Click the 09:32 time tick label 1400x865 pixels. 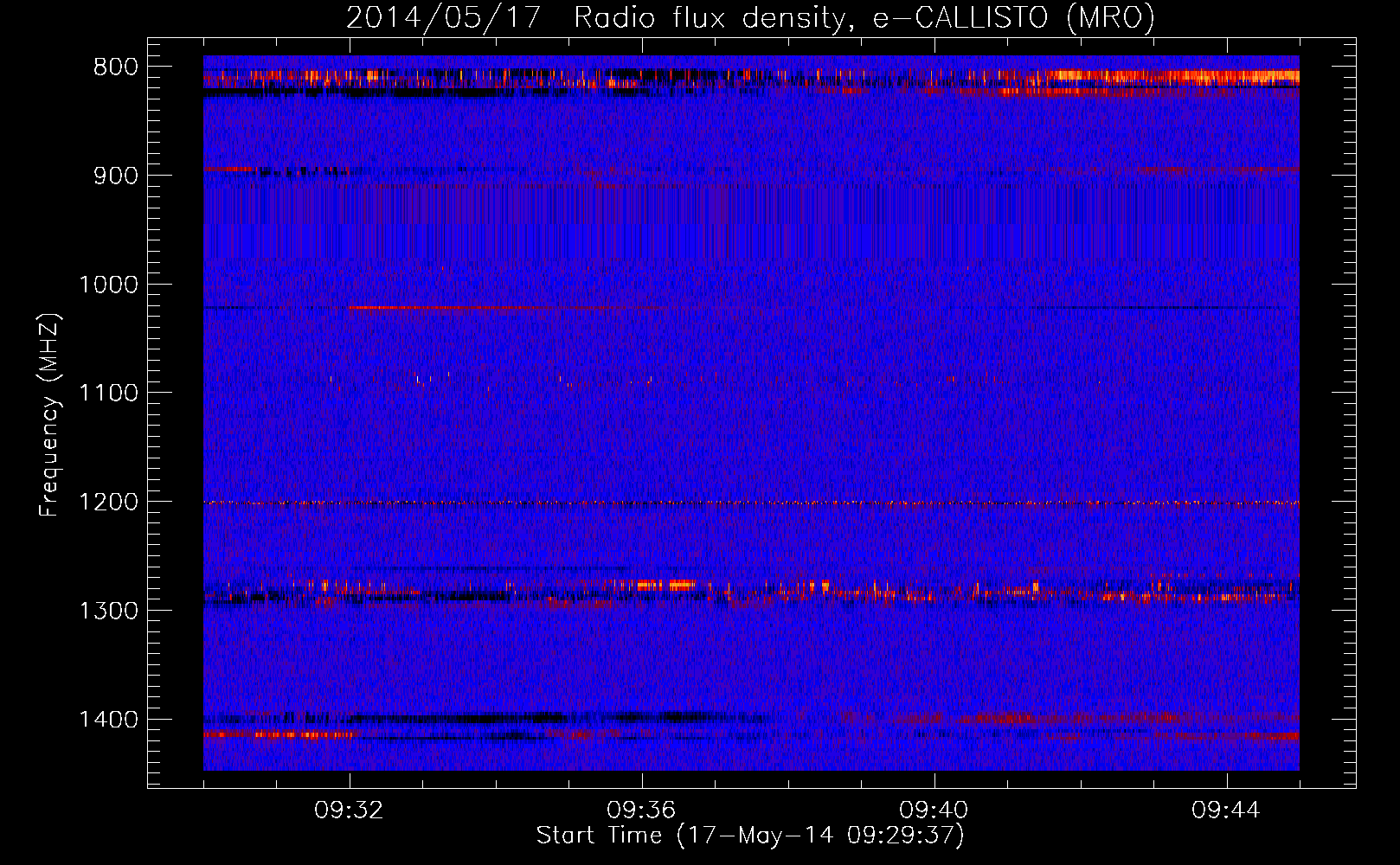pos(350,811)
